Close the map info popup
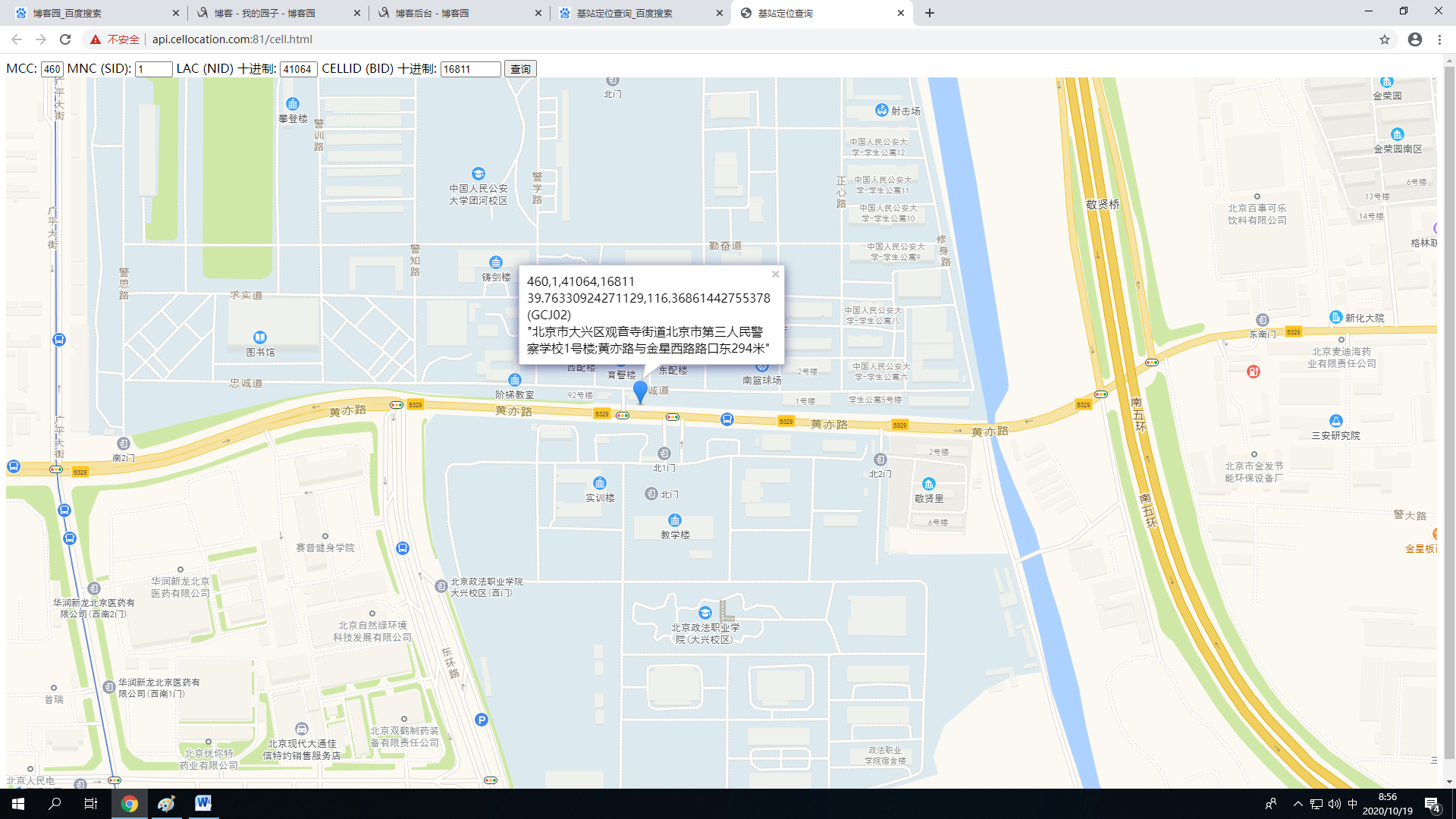The width and height of the screenshot is (1456, 819). click(x=775, y=275)
